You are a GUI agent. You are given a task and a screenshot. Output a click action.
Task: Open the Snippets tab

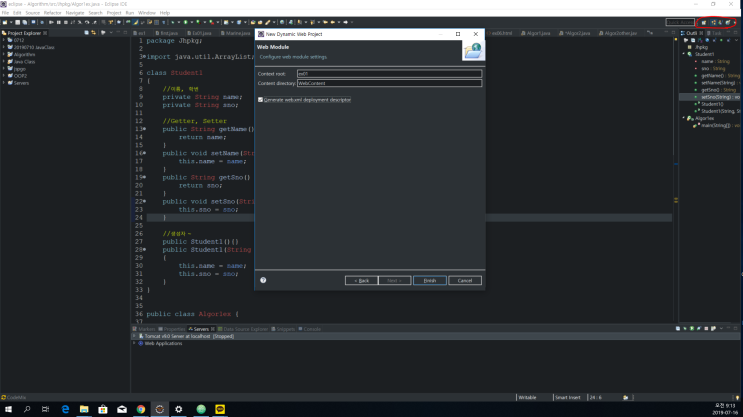pos(283,329)
